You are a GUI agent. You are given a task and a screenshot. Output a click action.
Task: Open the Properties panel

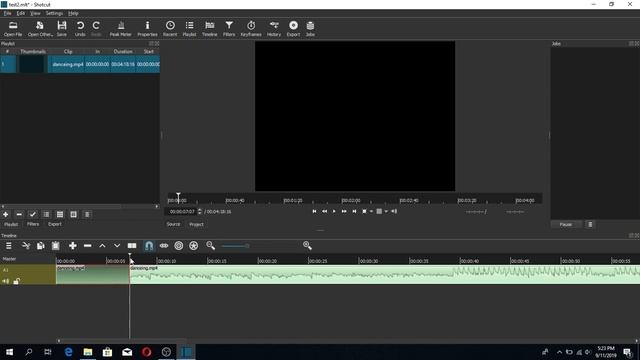coord(147,29)
